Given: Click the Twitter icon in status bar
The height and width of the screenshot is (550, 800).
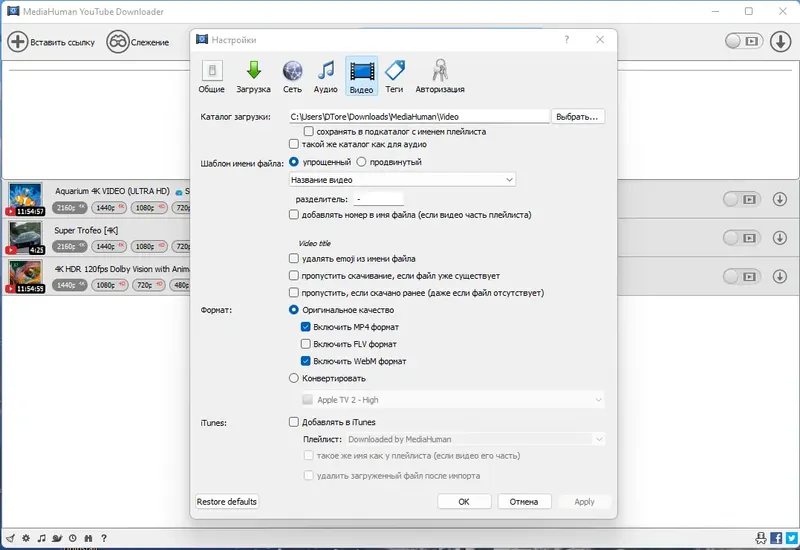Looking at the screenshot, I should click(x=792, y=538).
